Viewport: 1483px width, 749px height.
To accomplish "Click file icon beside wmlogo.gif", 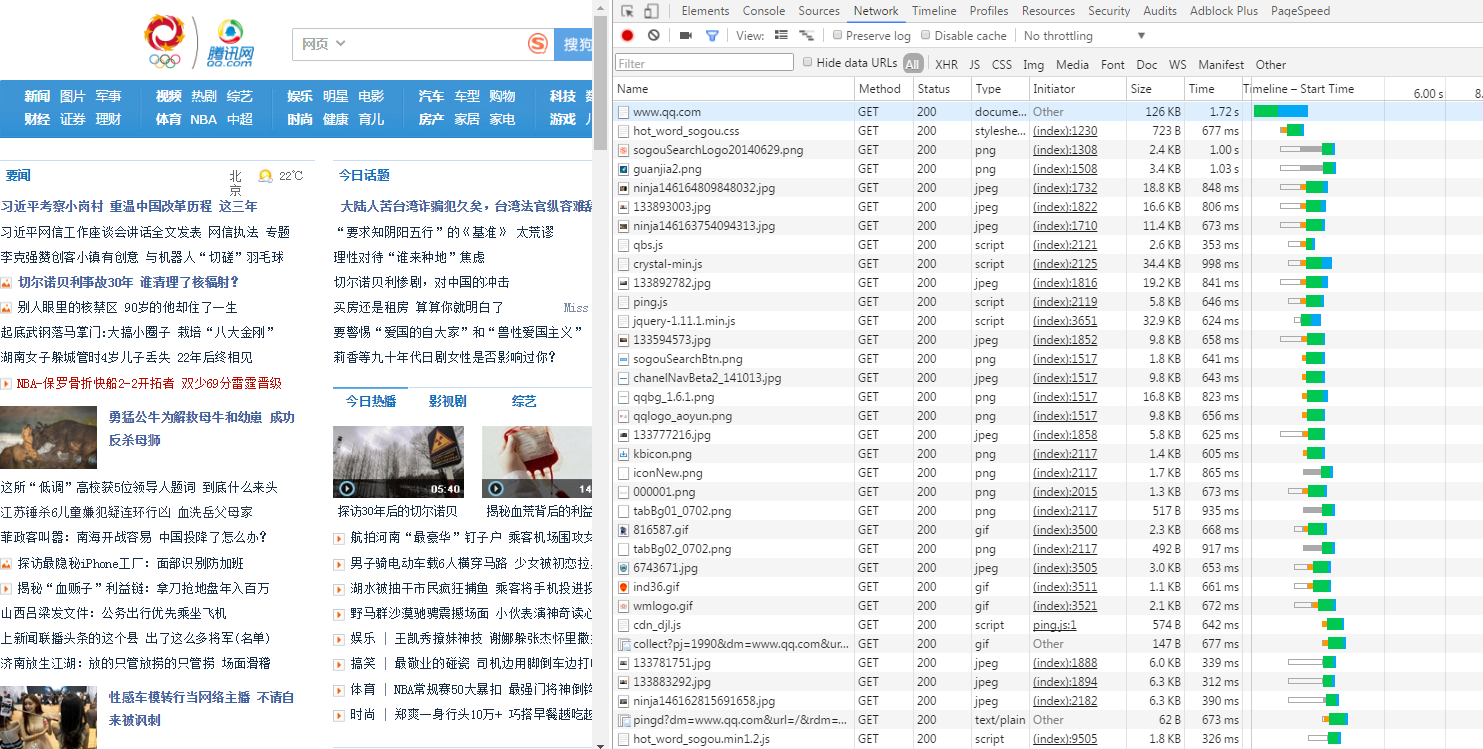I will click(623, 606).
